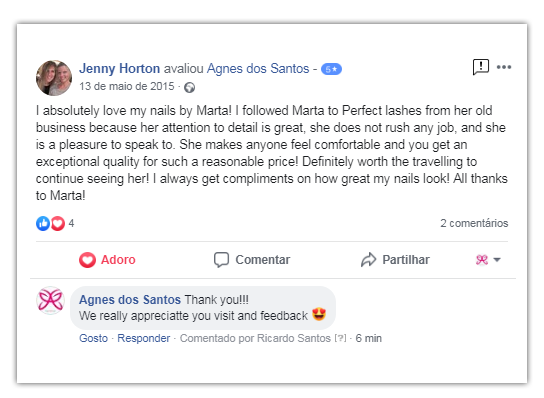Click Responder under the comment
Screen dimensions: 544x398
pyautogui.click(x=144, y=338)
